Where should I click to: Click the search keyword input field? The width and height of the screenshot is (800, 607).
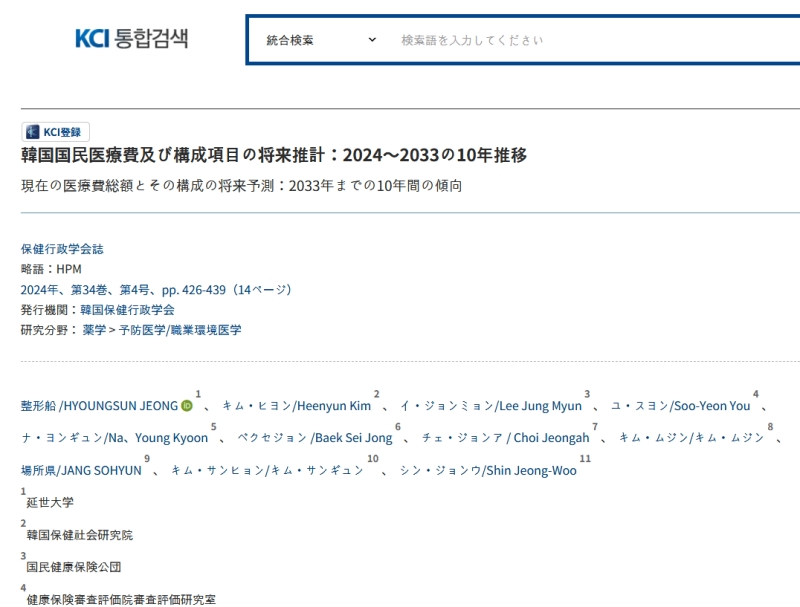click(590, 40)
